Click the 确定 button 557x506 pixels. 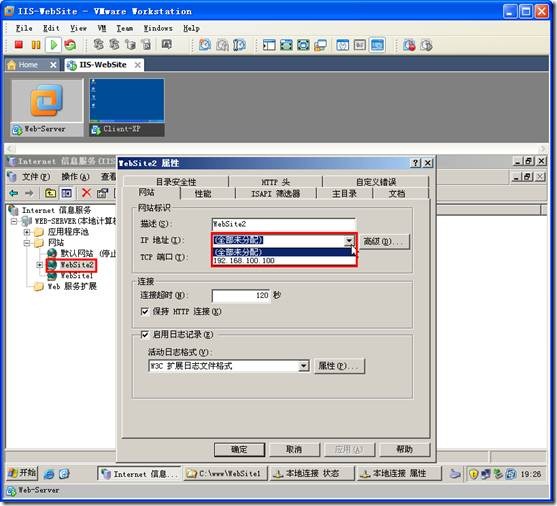(239, 450)
